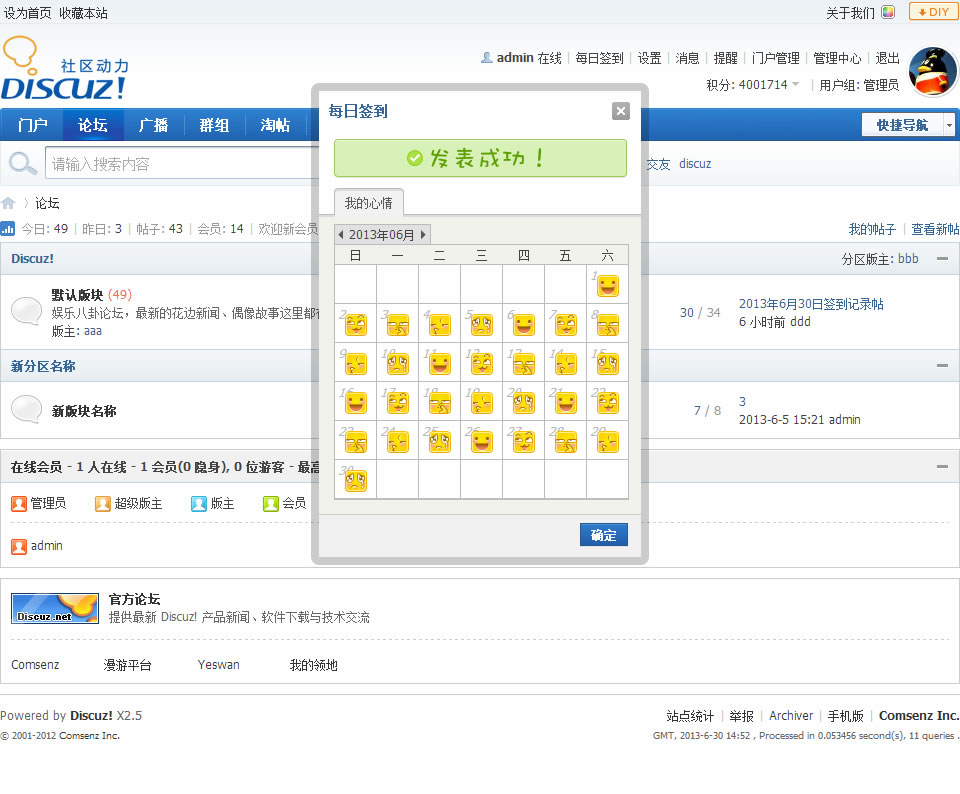Click the mood emoji on June 1
Image resolution: width=960 pixels, height=794 pixels.
pyautogui.click(x=607, y=286)
